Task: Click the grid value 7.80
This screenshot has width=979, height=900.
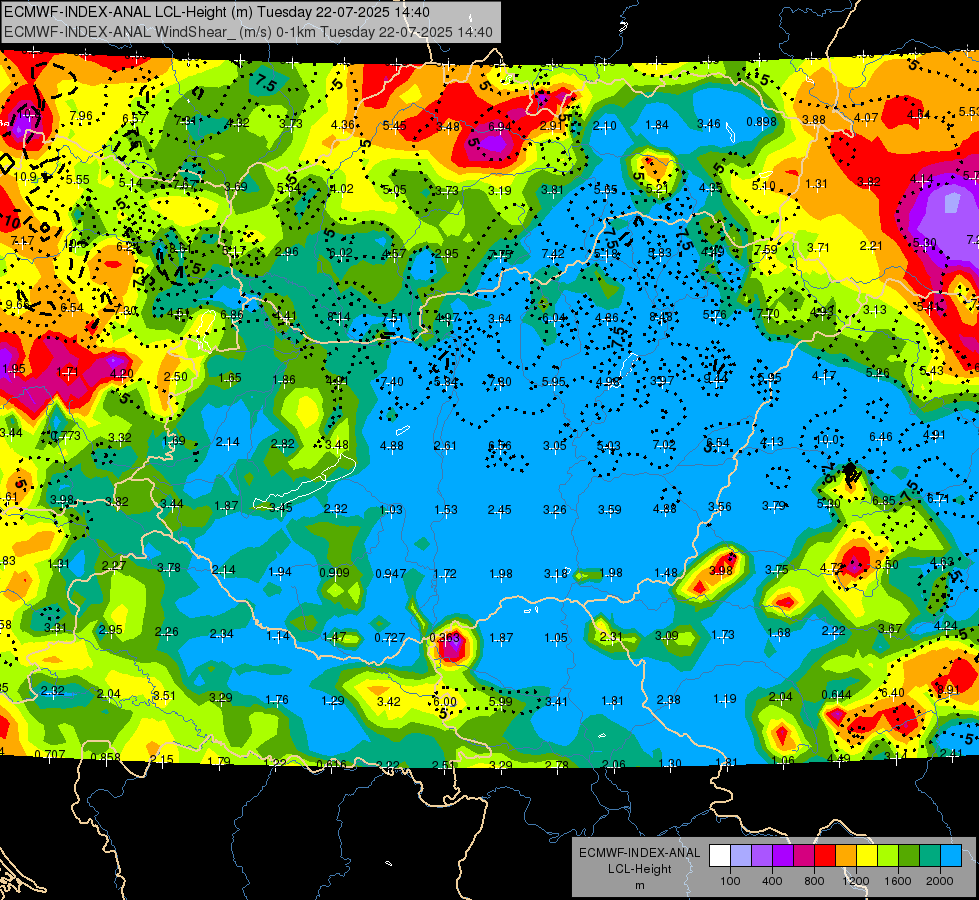Action: pyautogui.click(x=499, y=382)
